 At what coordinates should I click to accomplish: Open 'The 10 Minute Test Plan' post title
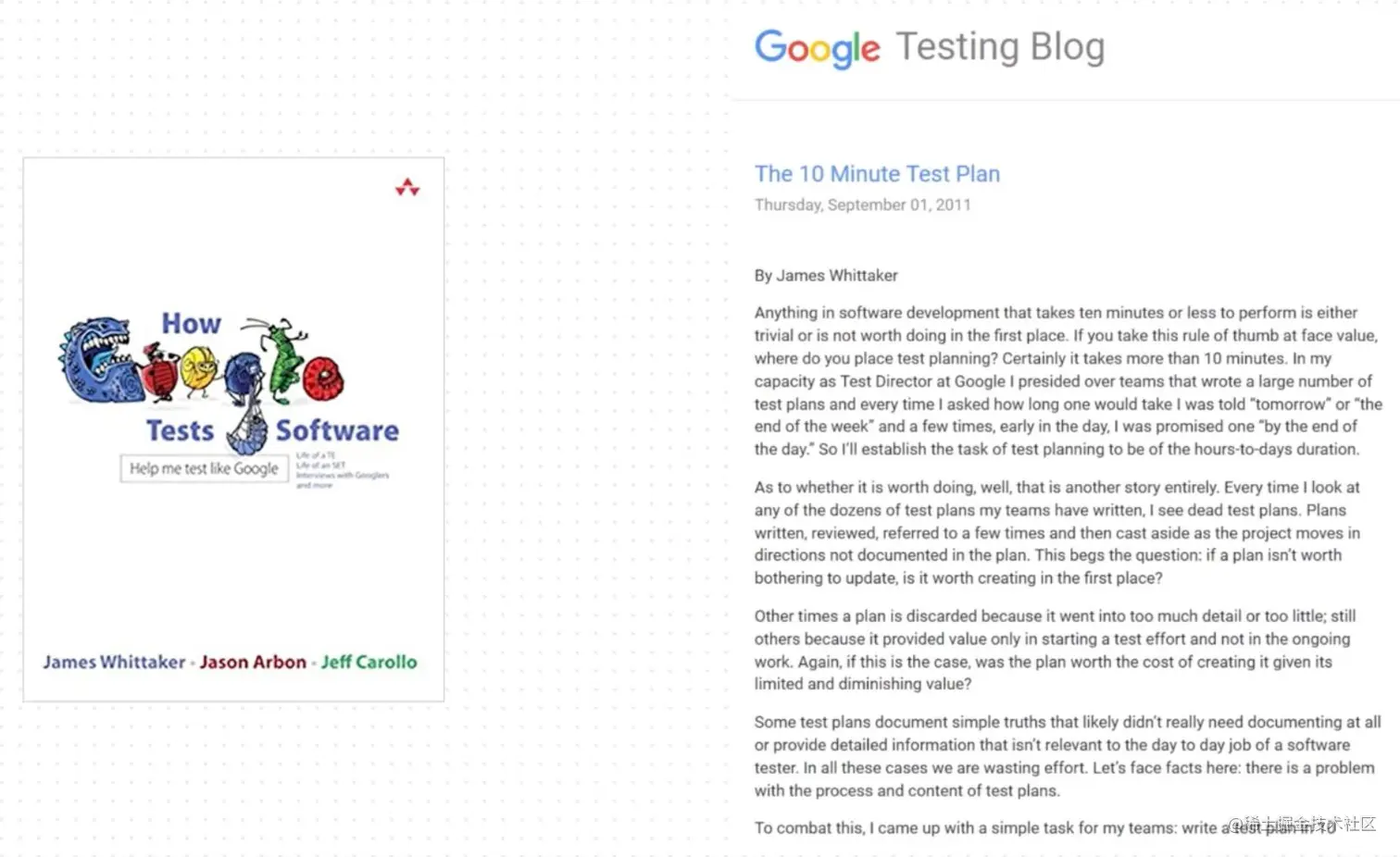tap(877, 174)
